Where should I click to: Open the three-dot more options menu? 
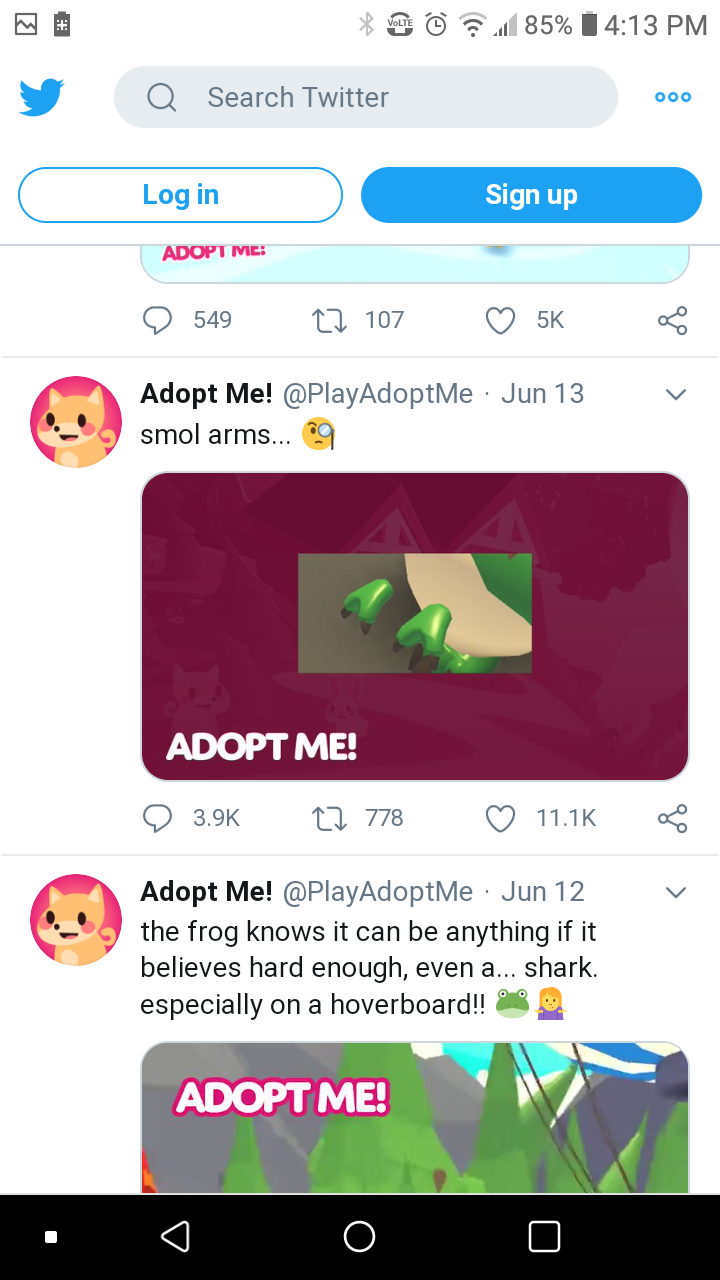[x=672, y=97]
